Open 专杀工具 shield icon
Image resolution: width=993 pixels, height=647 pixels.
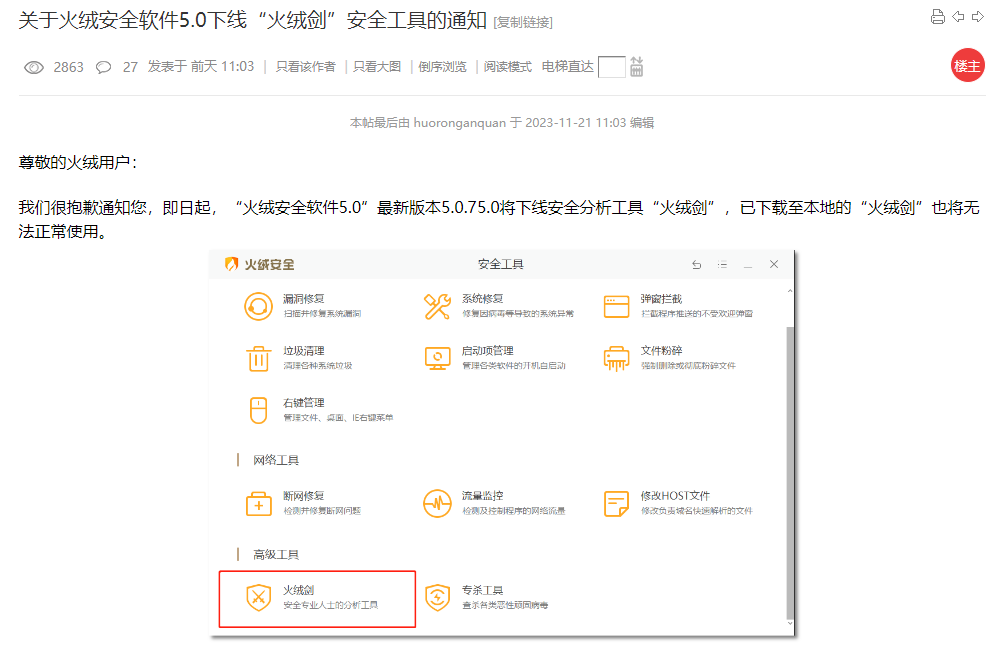437,598
